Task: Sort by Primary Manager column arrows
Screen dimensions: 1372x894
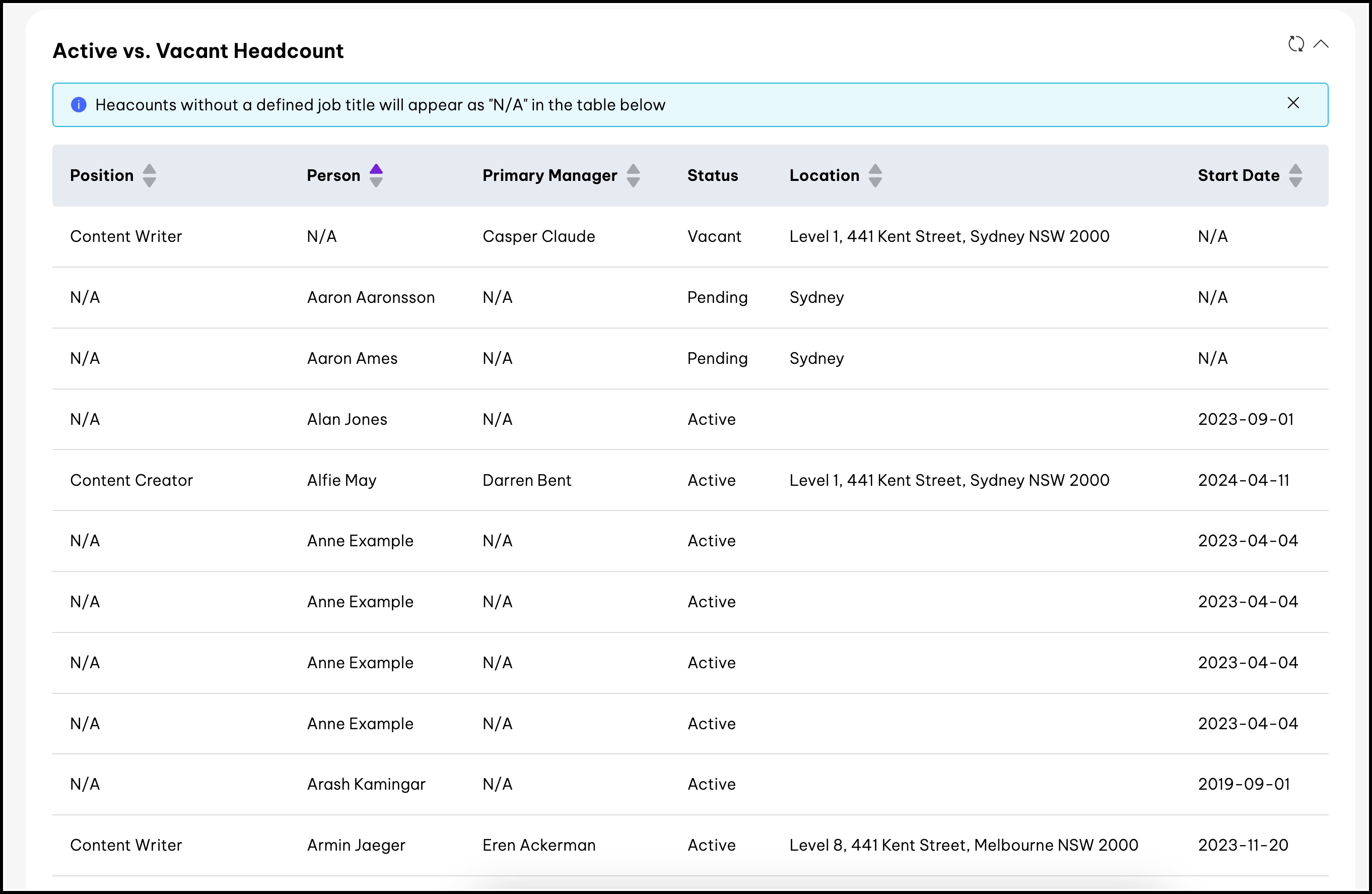Action: (633, 175)
